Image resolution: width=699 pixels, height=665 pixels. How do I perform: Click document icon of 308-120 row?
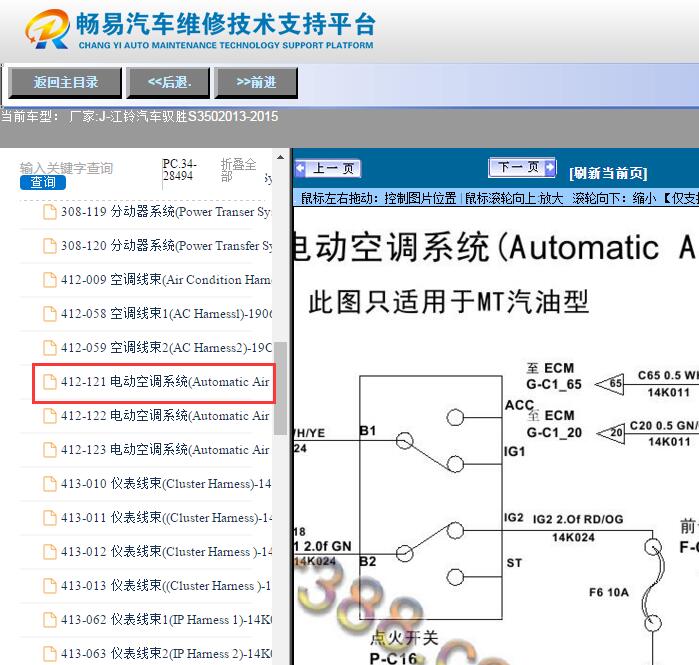point(49,246)
